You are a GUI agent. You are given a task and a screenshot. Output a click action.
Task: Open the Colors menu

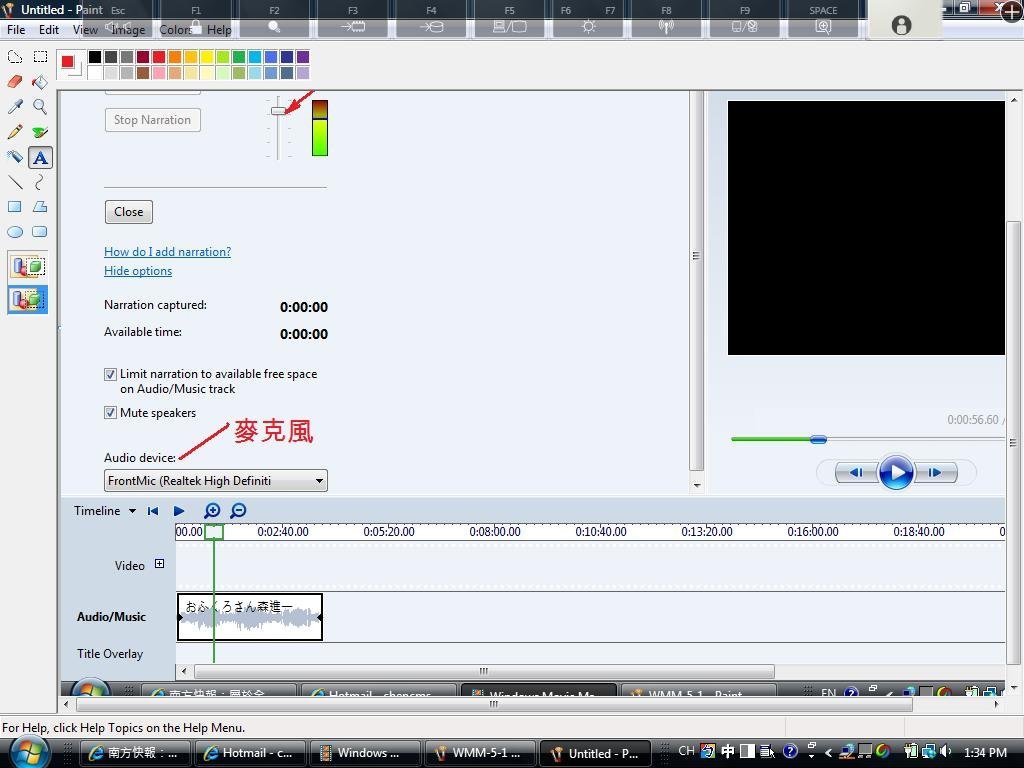174,29
